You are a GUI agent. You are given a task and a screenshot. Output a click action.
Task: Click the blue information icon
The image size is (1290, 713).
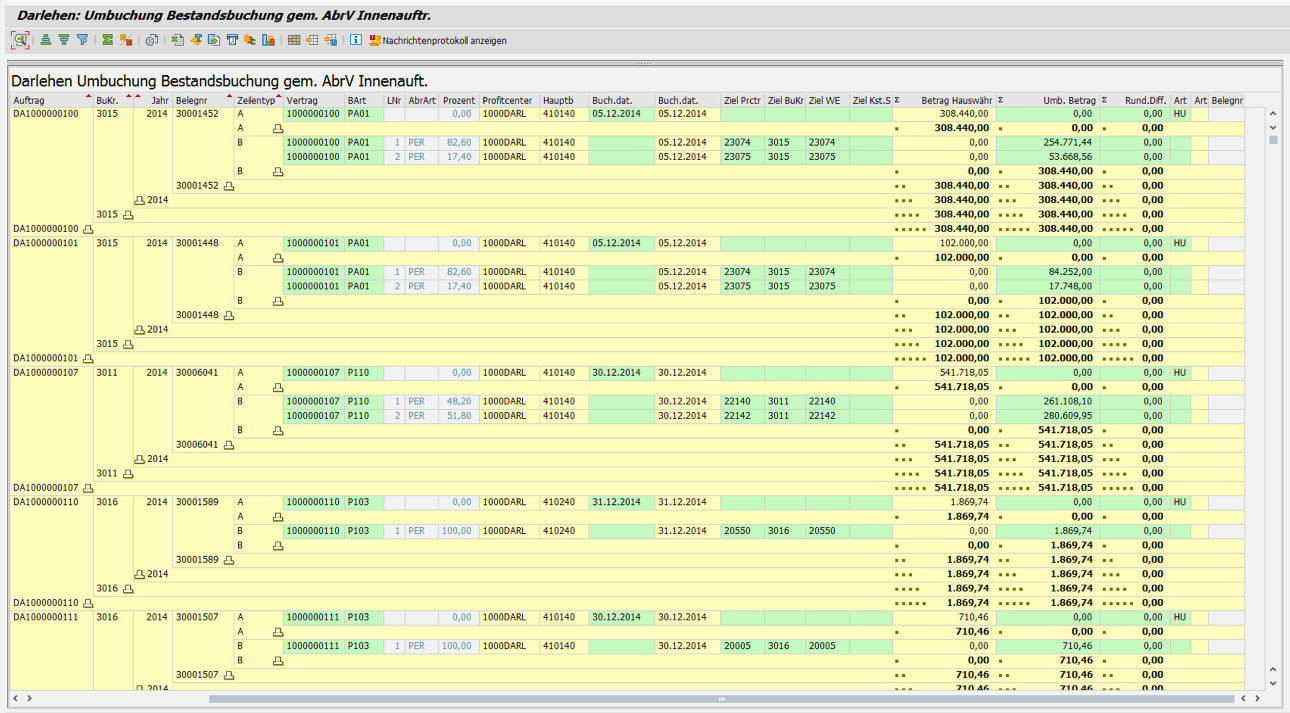tap(356, 40)
